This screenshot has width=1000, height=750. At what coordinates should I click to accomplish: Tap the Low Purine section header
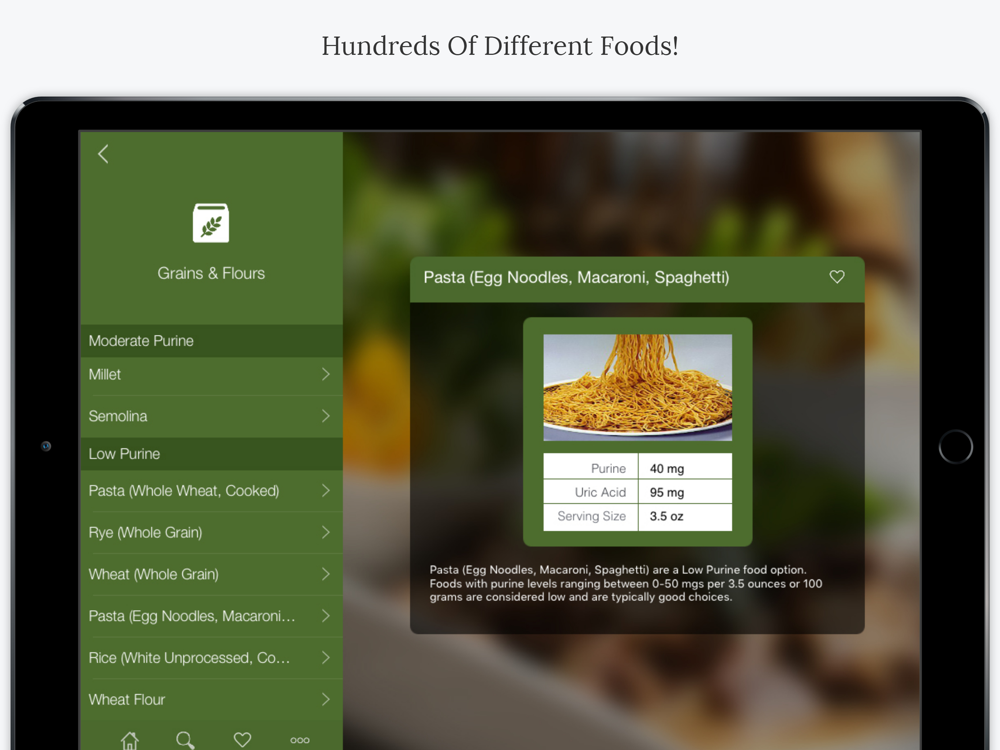click(x=212, y=454)
